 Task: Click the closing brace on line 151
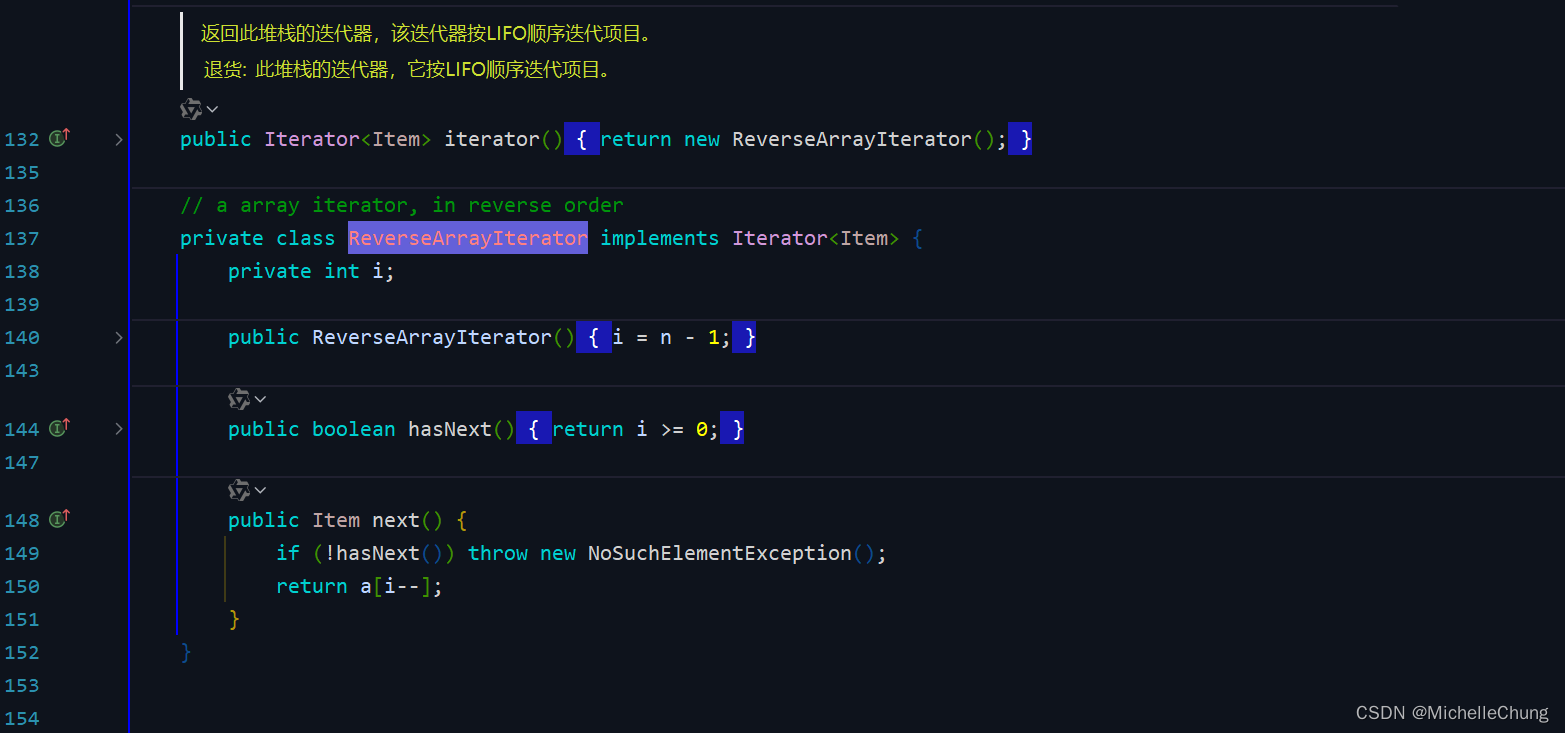pyautogui.click(x=234, y=619)
